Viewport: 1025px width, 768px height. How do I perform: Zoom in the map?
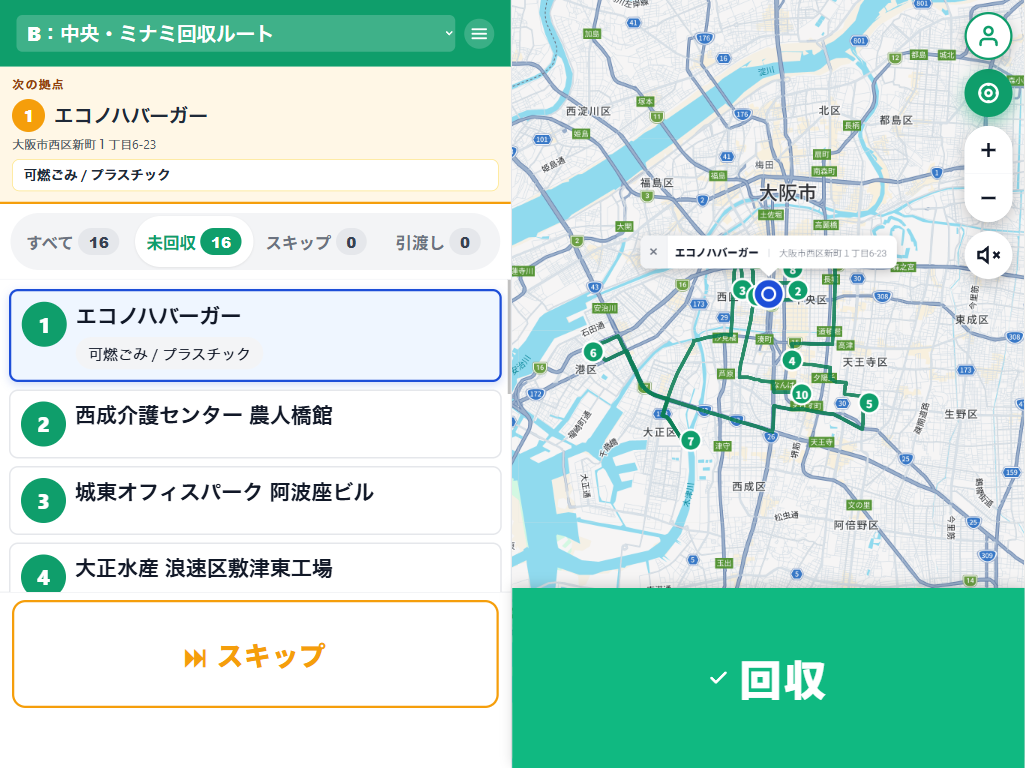pyautogui.click(x=988, y=150)
